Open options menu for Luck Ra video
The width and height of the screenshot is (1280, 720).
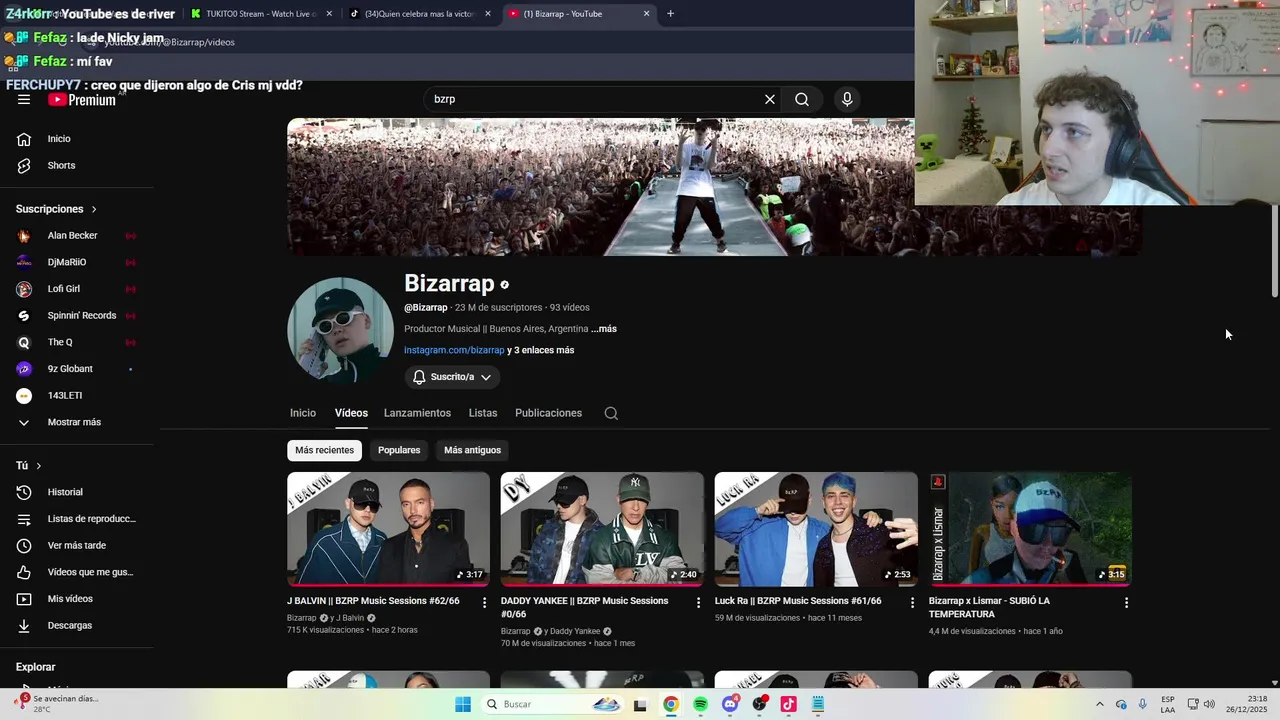tap(912, 603)
